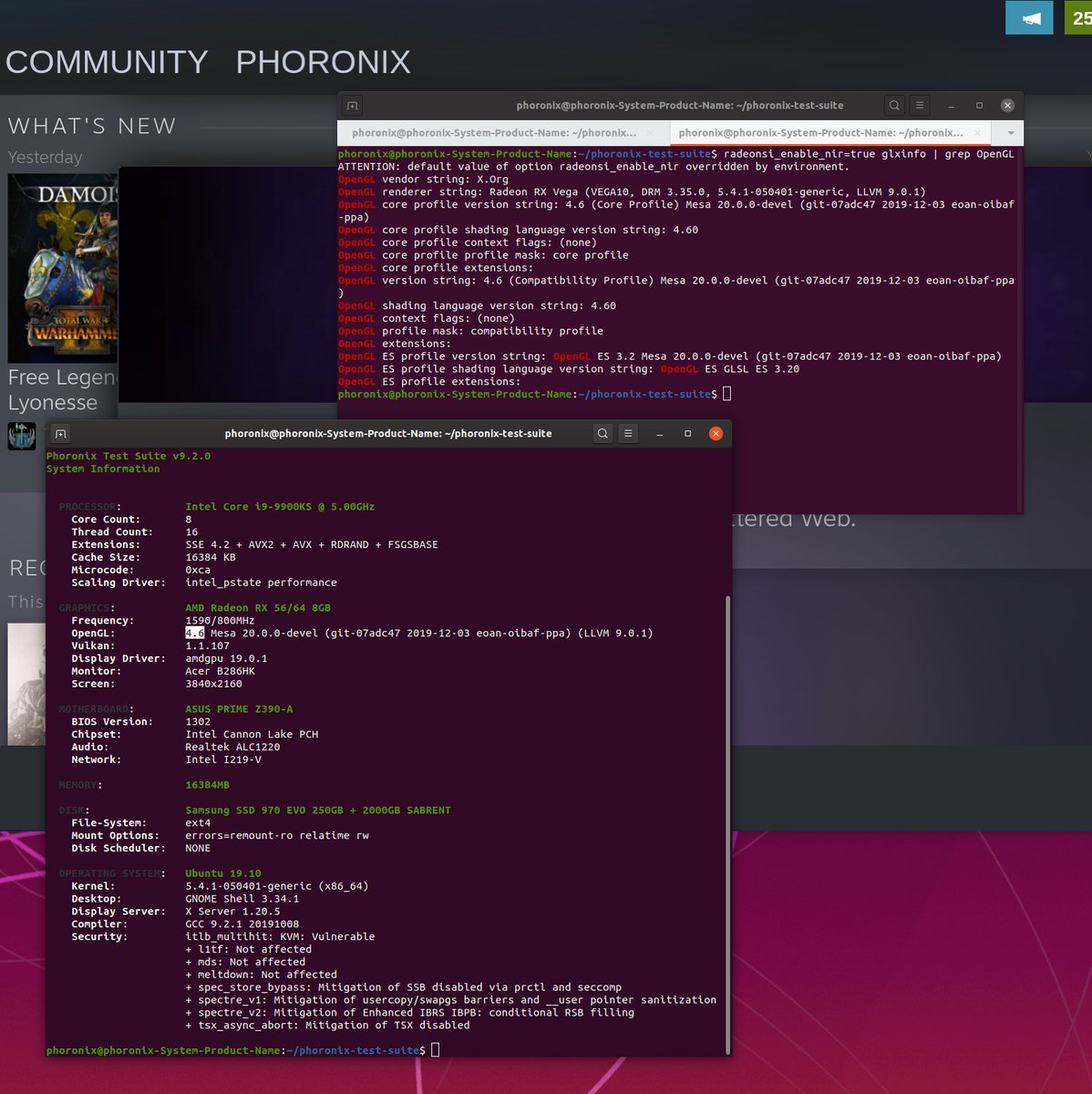1092x1094 pixels.
Task: Open the Free Legendary Lord Lyonesse news link
Action: [63, 390]
